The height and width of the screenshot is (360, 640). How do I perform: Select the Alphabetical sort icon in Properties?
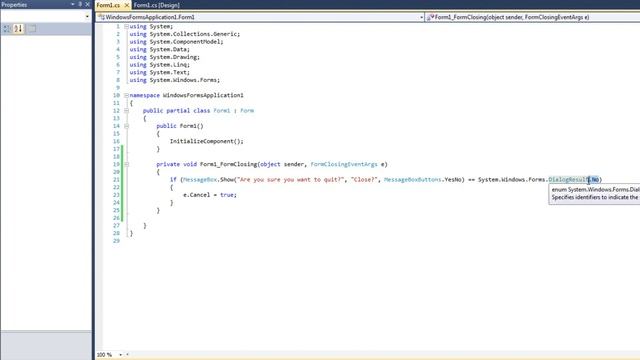[x=18, y=29]
